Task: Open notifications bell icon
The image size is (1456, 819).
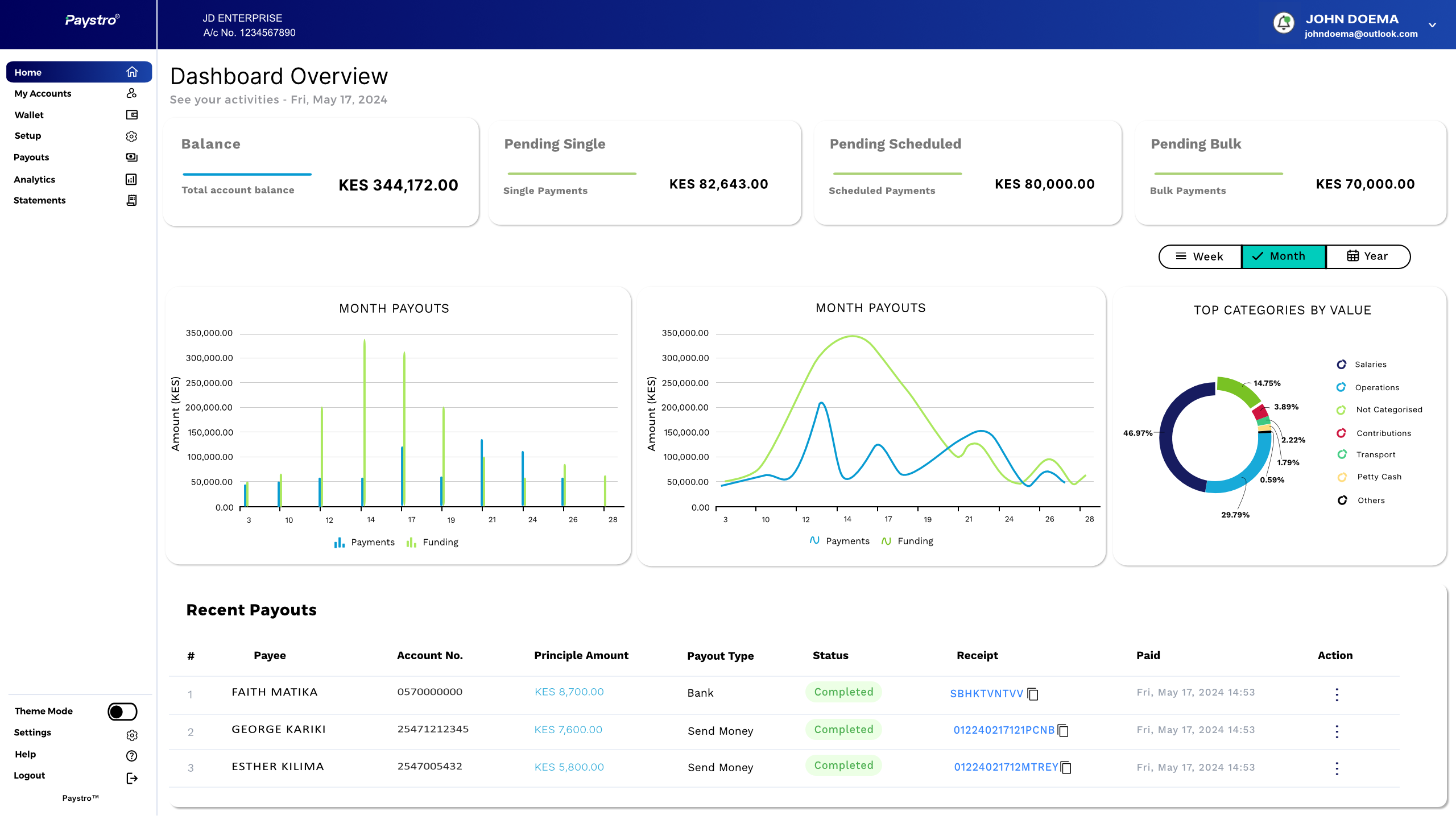Action: pos(1284,23)
